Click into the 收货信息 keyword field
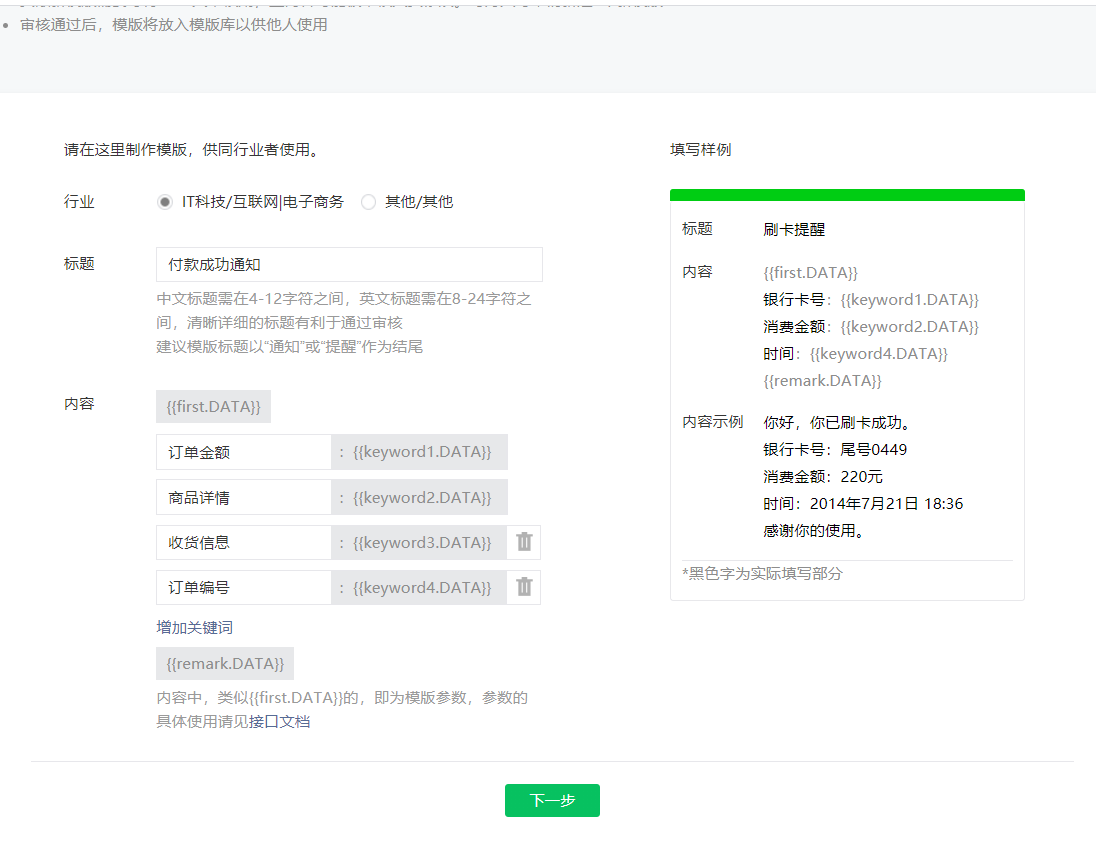The height and width of the screenshot is (843, 1096). [x=244, y=542]
